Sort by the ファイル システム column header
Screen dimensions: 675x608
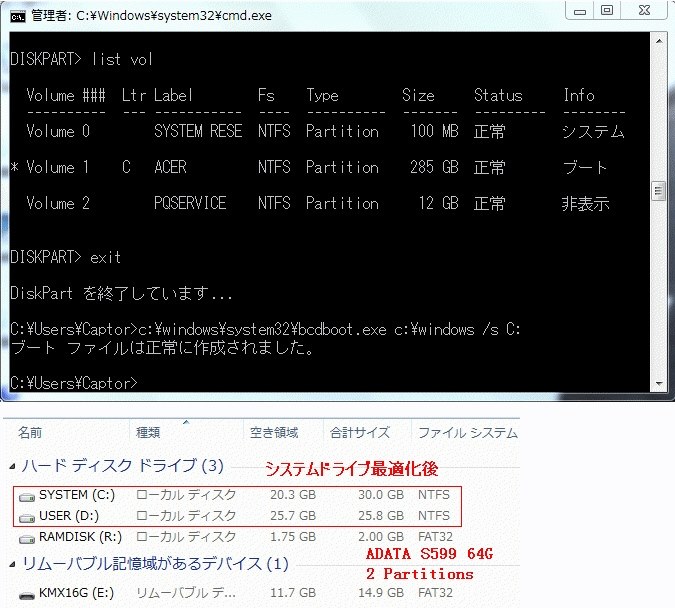coord(468,432)
